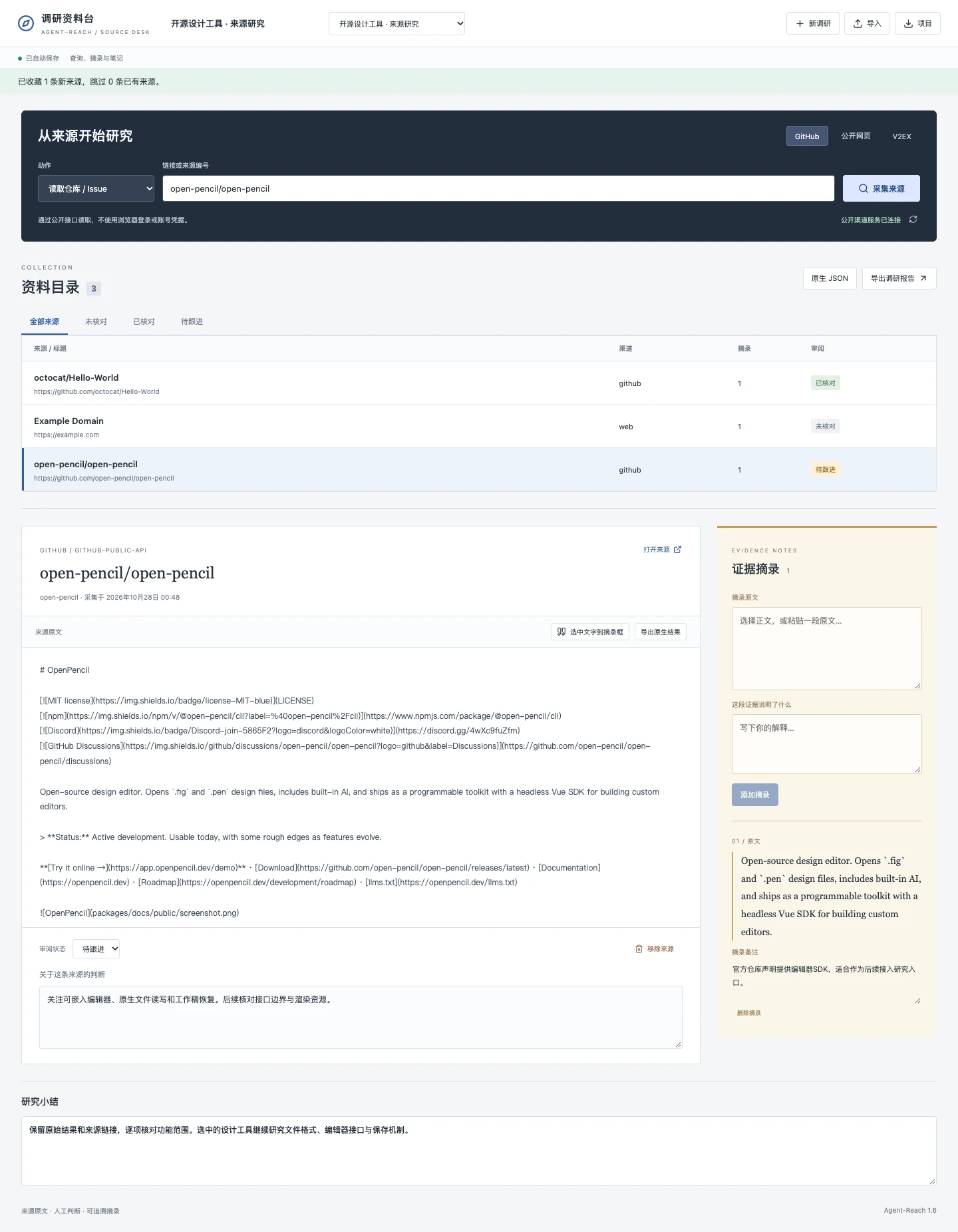This screenshot has height=1232, width=958.
Task: Click the 原生 JSON button
Action: click(830, 278)
